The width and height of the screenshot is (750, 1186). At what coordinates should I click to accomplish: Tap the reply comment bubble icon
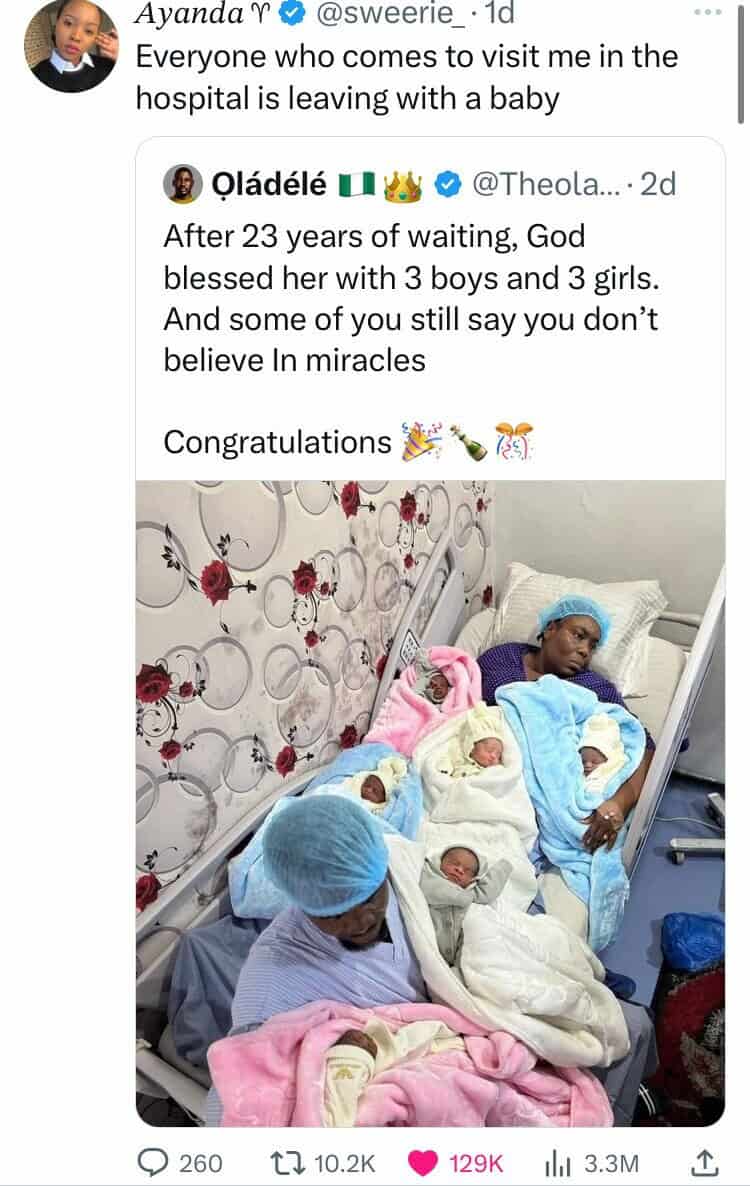[152, 1162]
